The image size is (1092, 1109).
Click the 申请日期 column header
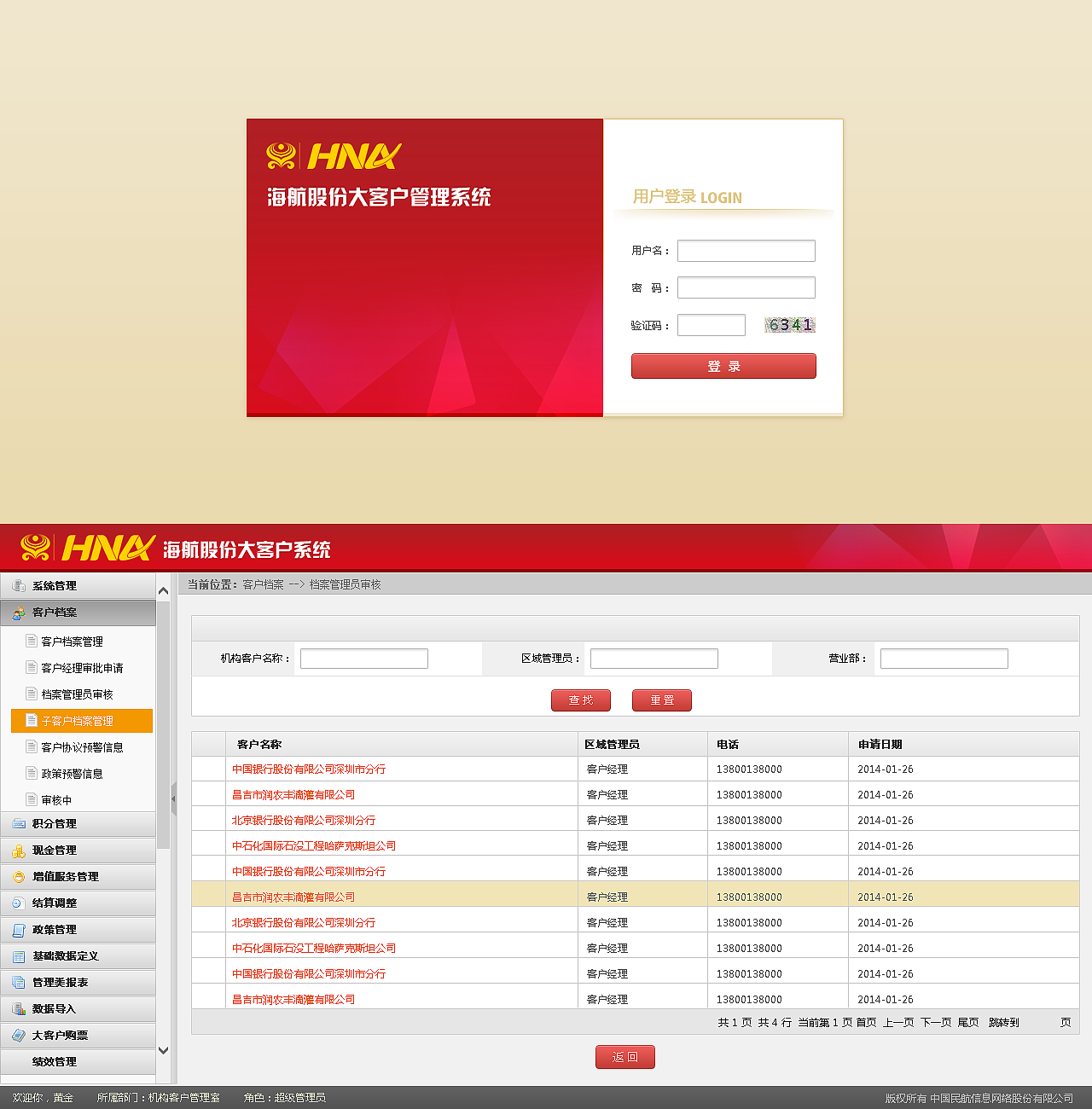(880, 745)
